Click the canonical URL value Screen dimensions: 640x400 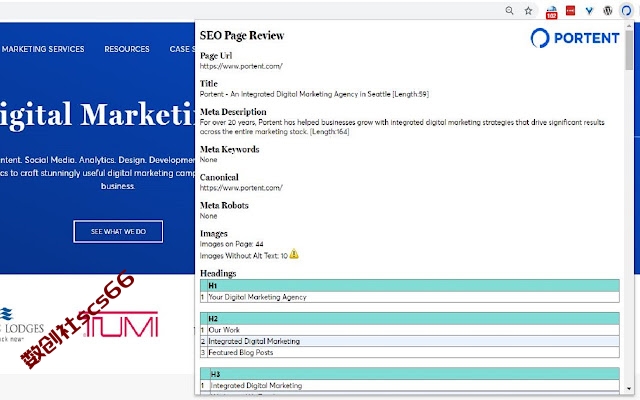click(241, 188)
